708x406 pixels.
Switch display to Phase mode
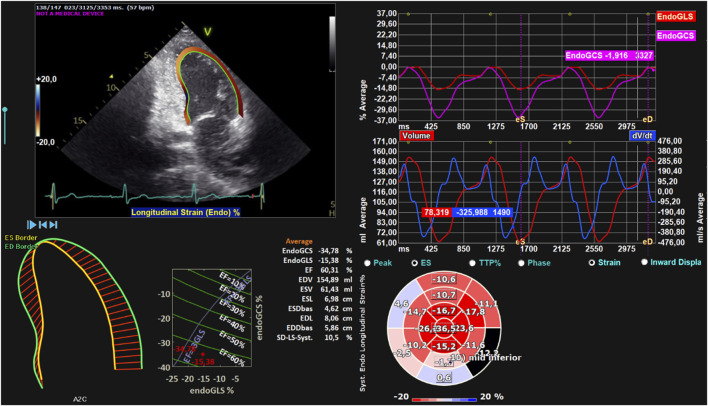point(521,263)
